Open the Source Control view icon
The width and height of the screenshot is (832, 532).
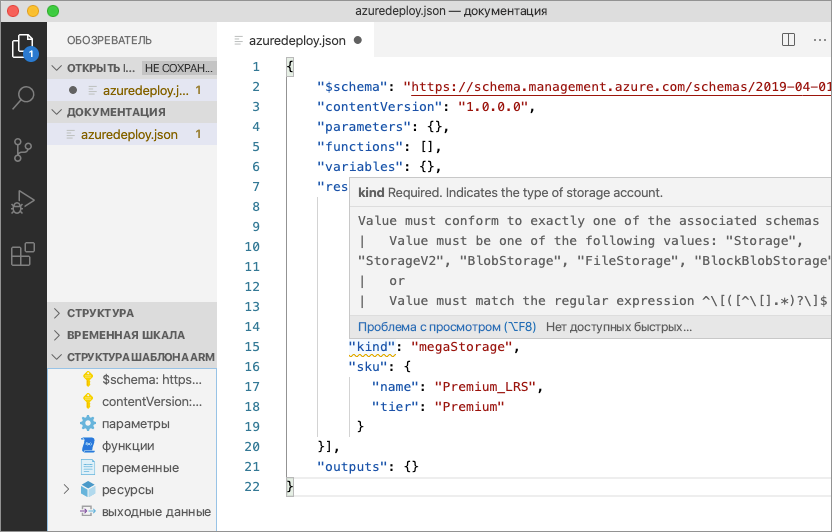pyautogui.click(x=22, y=150)
